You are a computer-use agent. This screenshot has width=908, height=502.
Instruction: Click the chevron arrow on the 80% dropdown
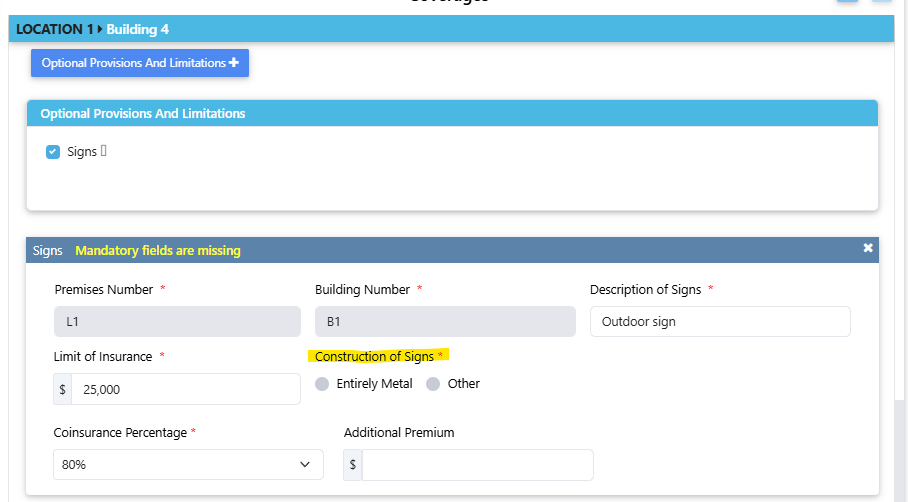[x=305, y=465]
